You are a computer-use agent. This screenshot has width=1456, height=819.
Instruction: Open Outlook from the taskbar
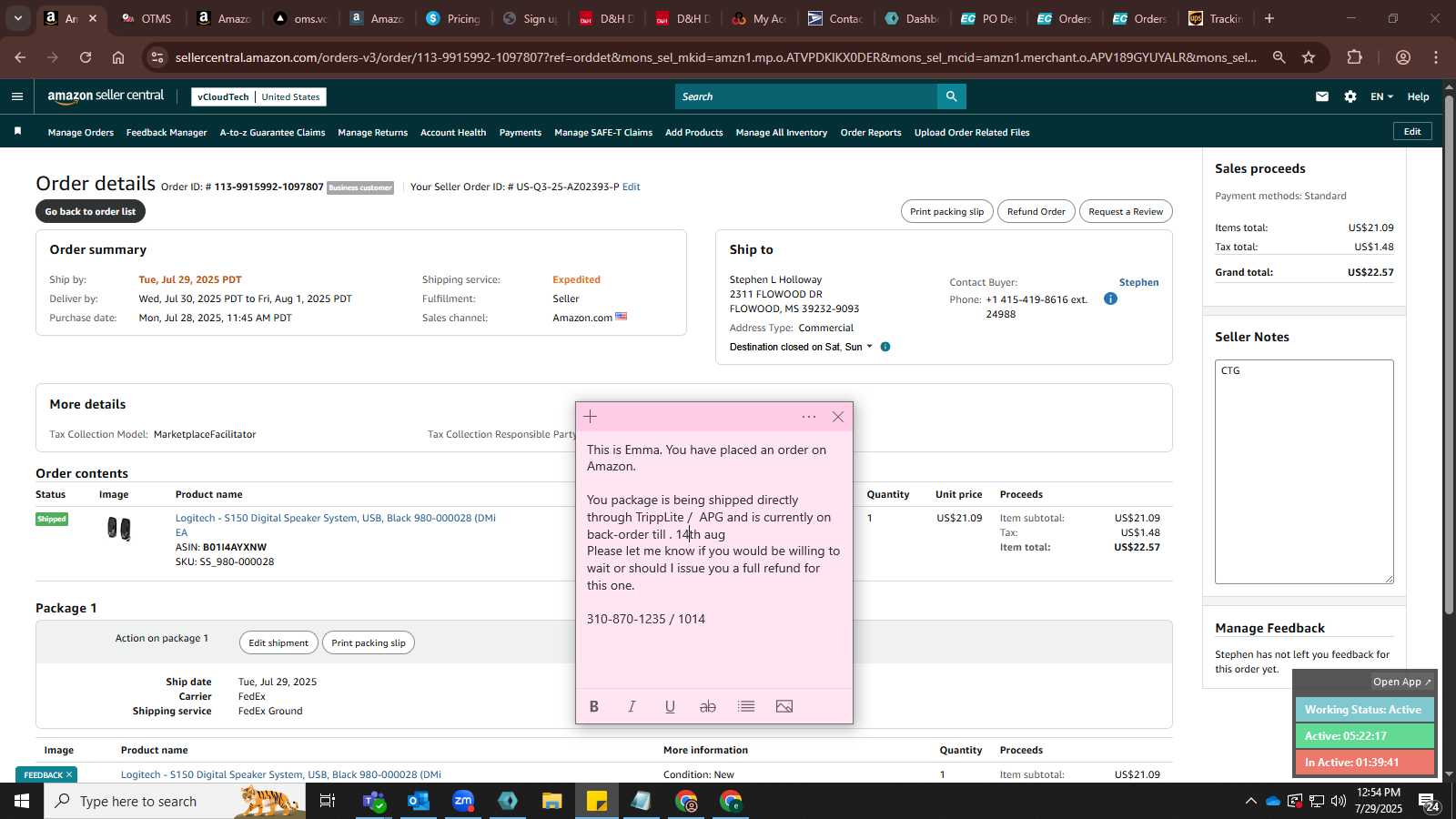coord(419,801)
